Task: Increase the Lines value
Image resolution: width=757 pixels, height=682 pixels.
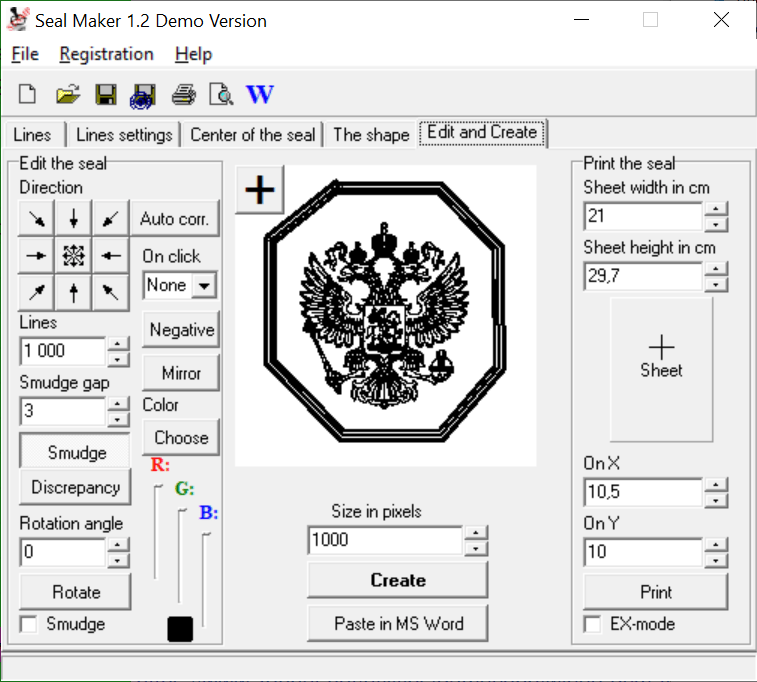Action: coord(118,343)
